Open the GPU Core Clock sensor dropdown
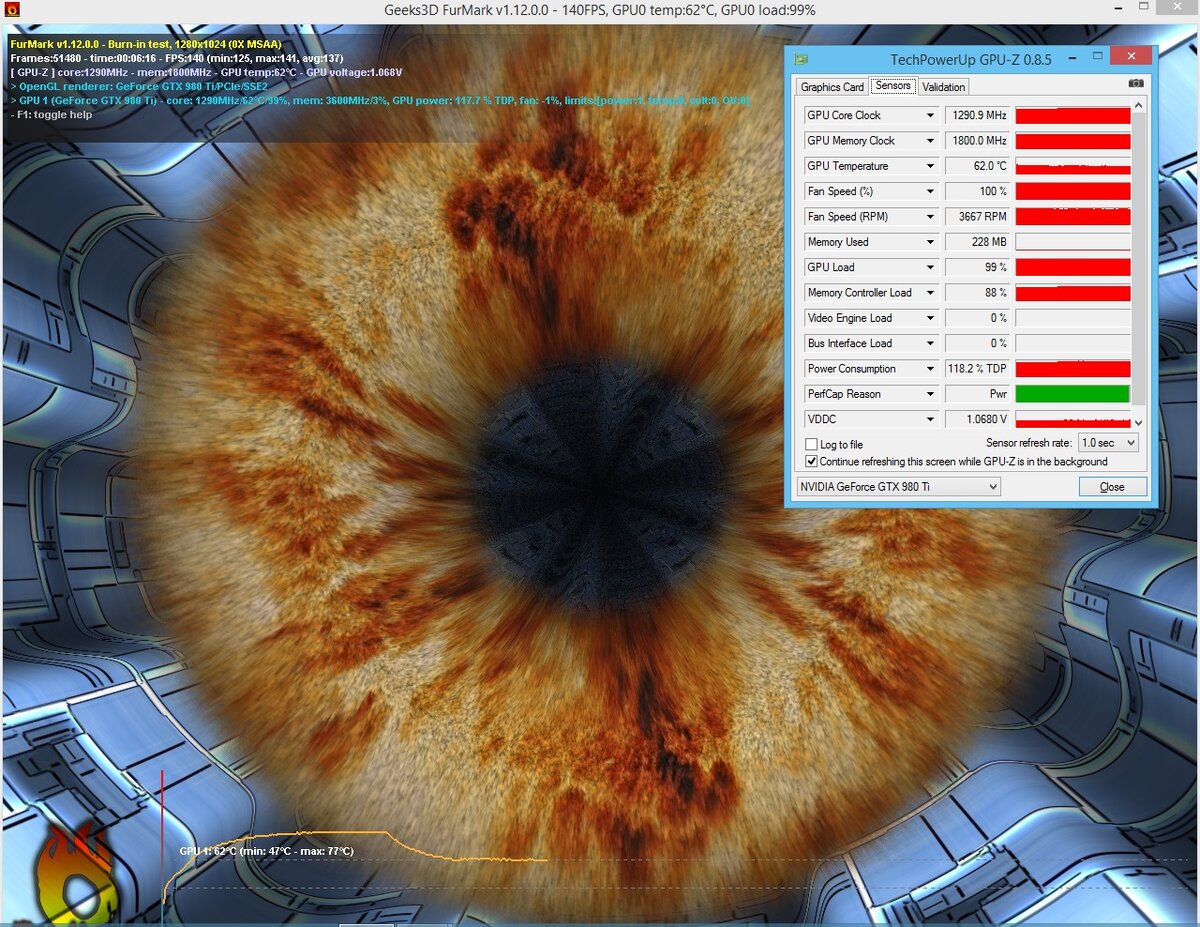1200x927 pixels. point(931,115)
